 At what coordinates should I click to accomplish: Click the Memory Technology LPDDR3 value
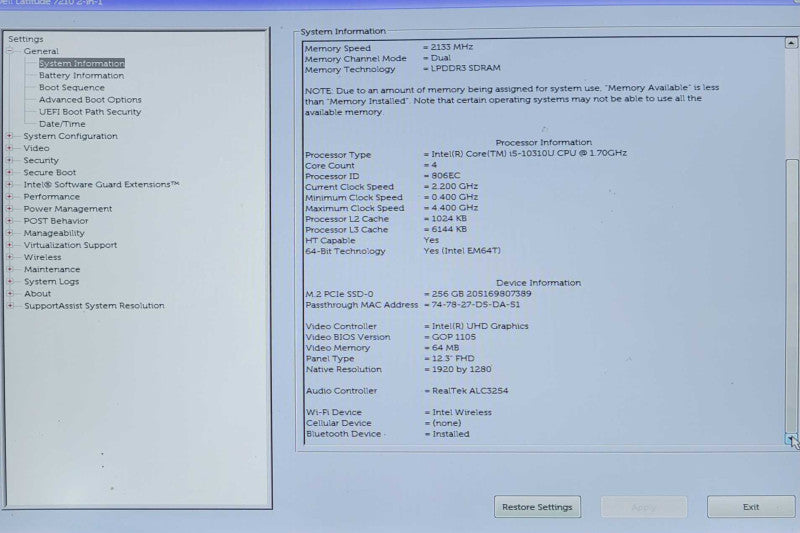[466, 68]
